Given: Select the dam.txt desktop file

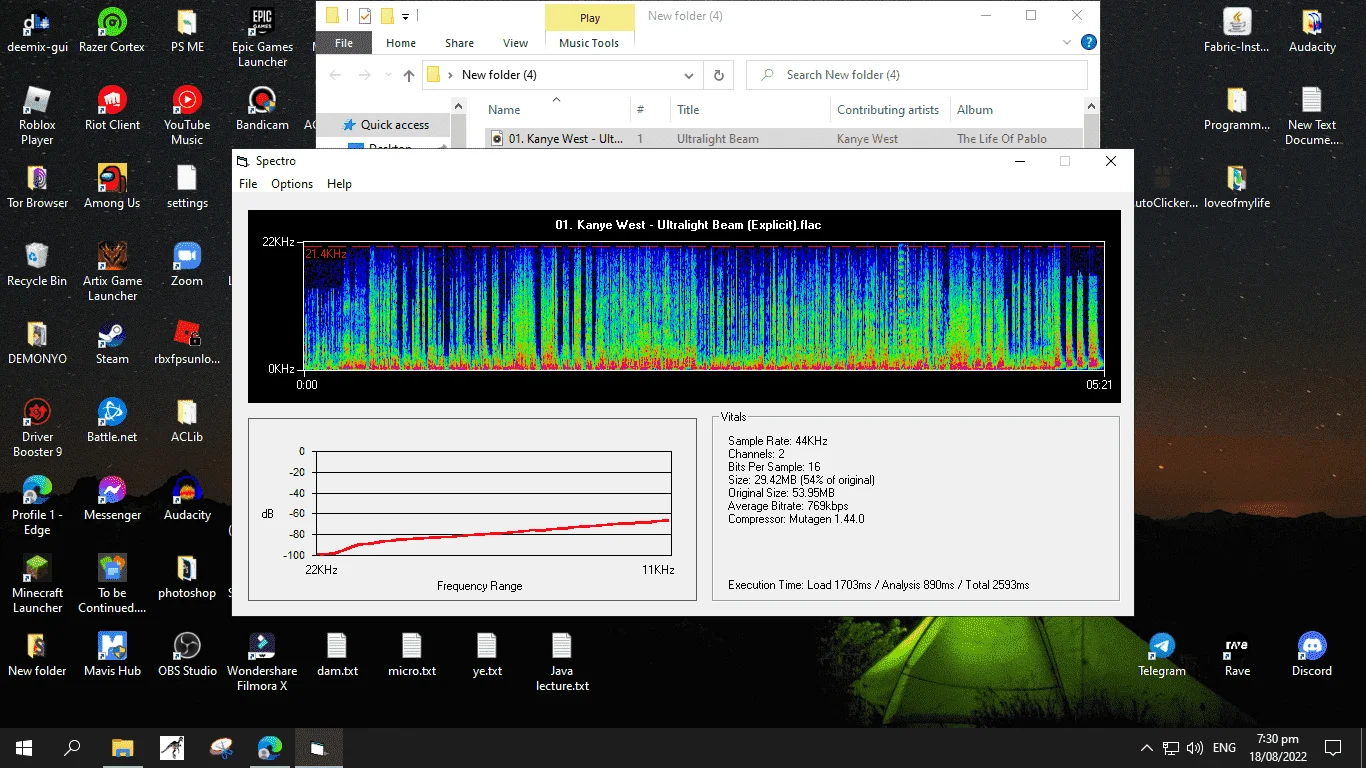Looking at the screenshot, I should click(337, 654).
